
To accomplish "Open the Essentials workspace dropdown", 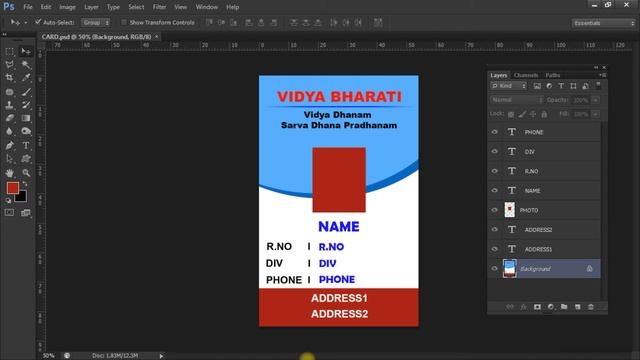I will coord(604,23).
